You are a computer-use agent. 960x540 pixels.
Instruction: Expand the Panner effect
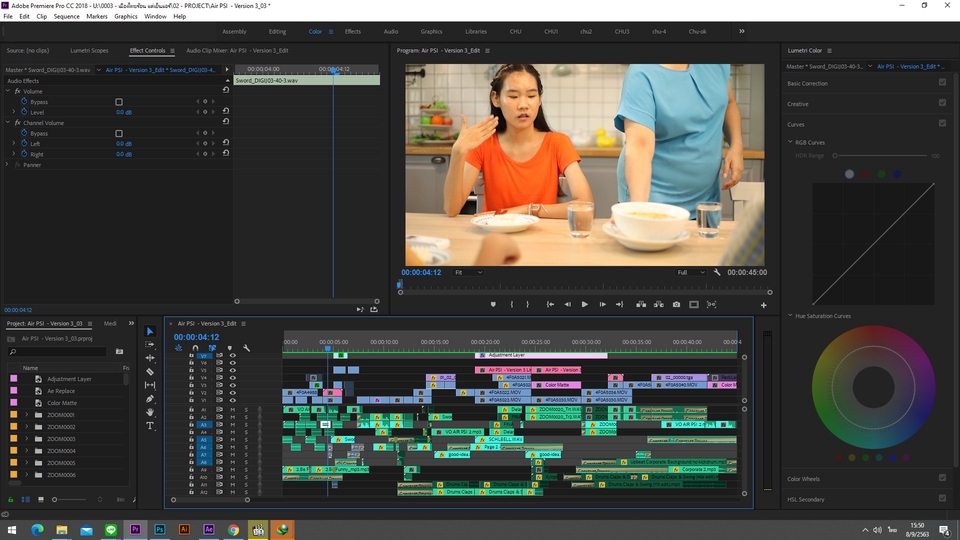pos(8,165)
